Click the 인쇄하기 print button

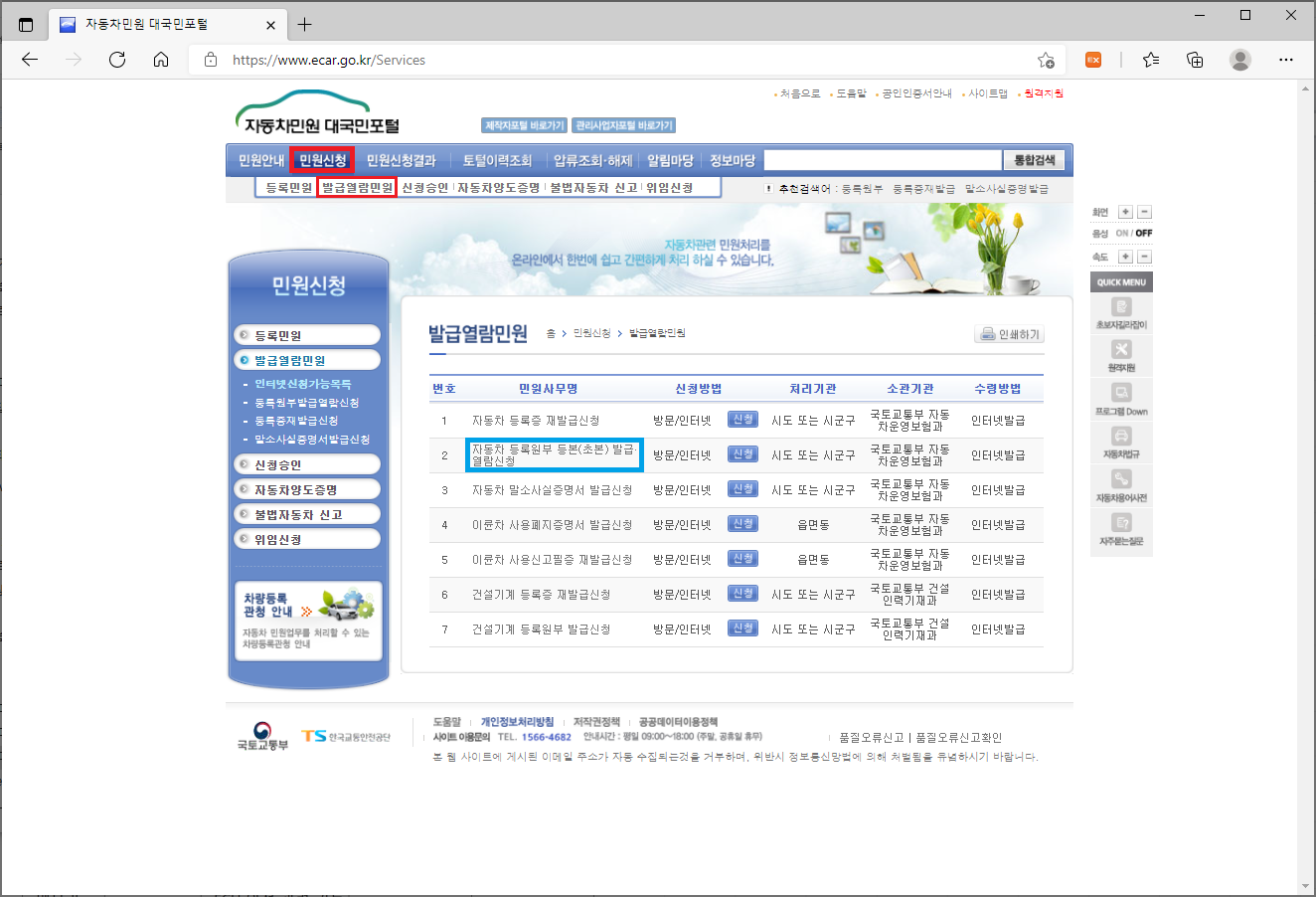1009,334
